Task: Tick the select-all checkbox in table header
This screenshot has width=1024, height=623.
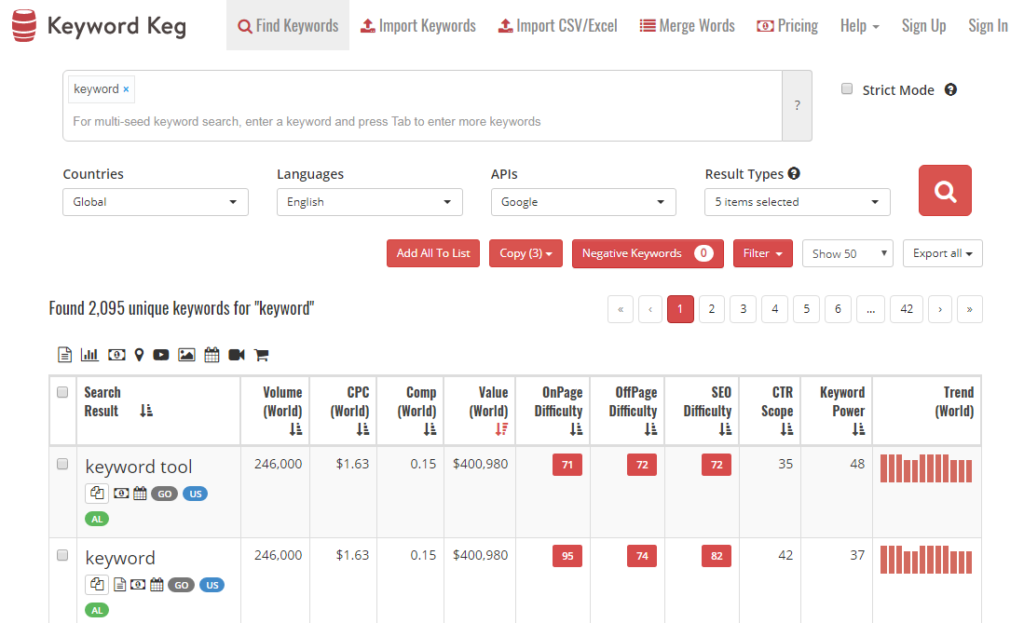Action: point(63,392)
